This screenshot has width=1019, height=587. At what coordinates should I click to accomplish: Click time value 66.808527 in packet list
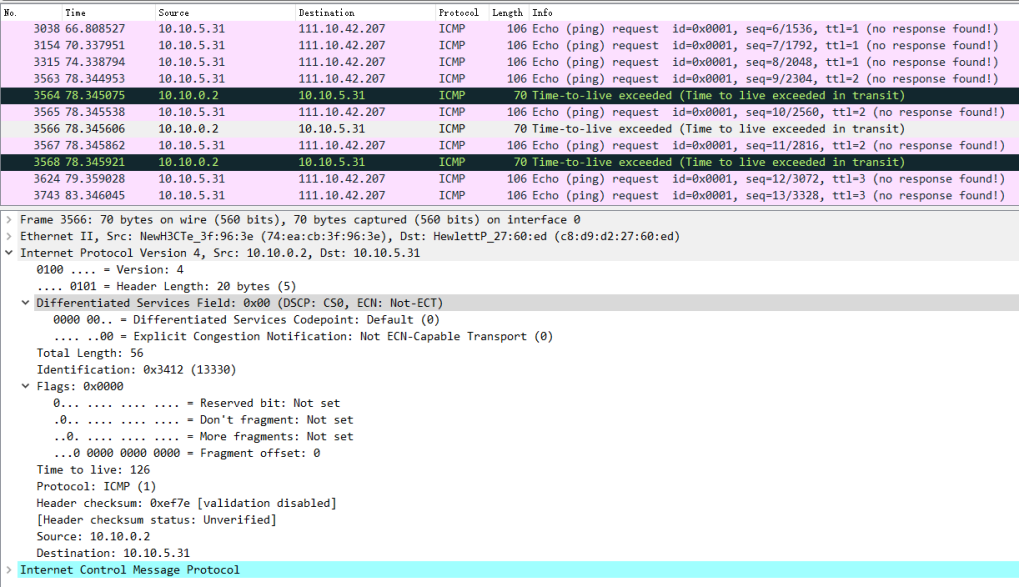(x=95, y=29)
